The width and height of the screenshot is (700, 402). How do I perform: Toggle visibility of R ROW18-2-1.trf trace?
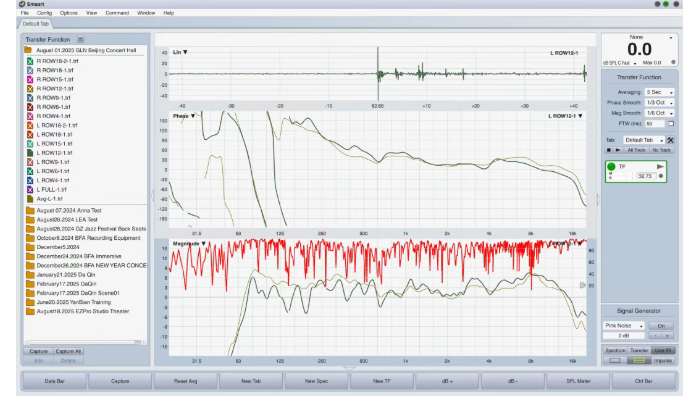click(x=30, y=62)
